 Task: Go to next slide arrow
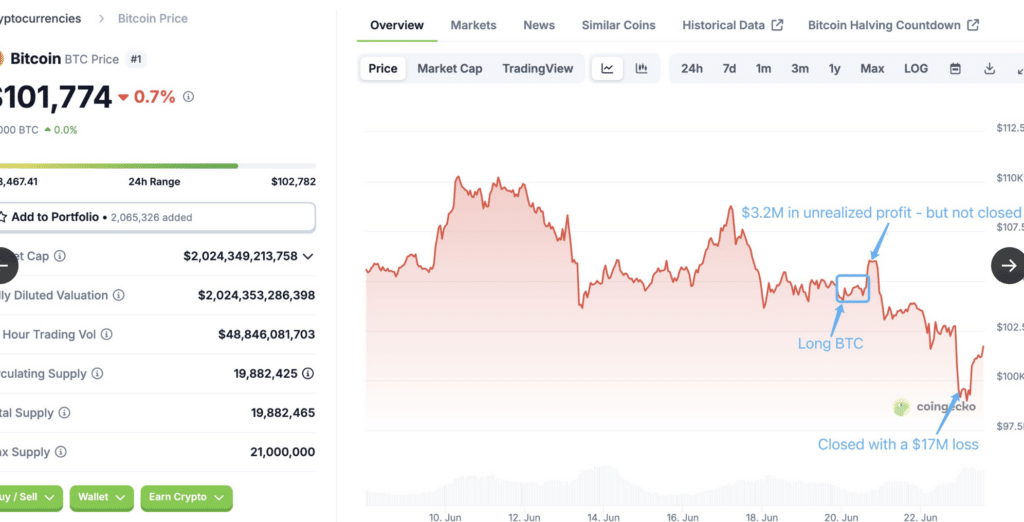[1008, 265]
